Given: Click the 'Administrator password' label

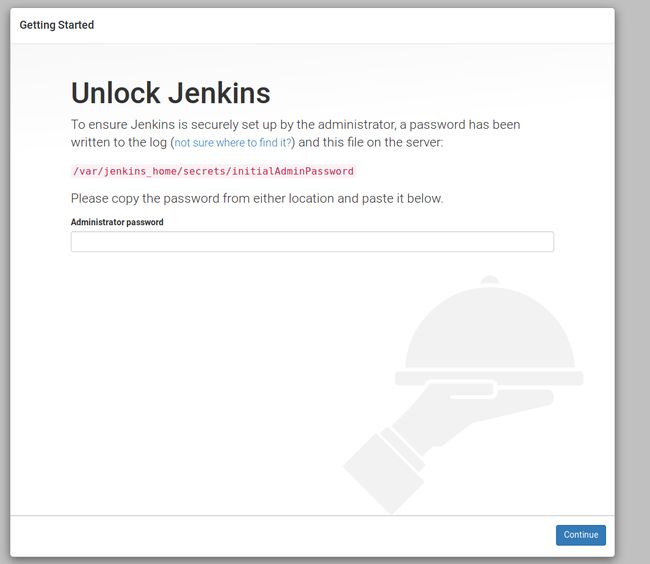Looking at the screenshot, I should point(117,222).
